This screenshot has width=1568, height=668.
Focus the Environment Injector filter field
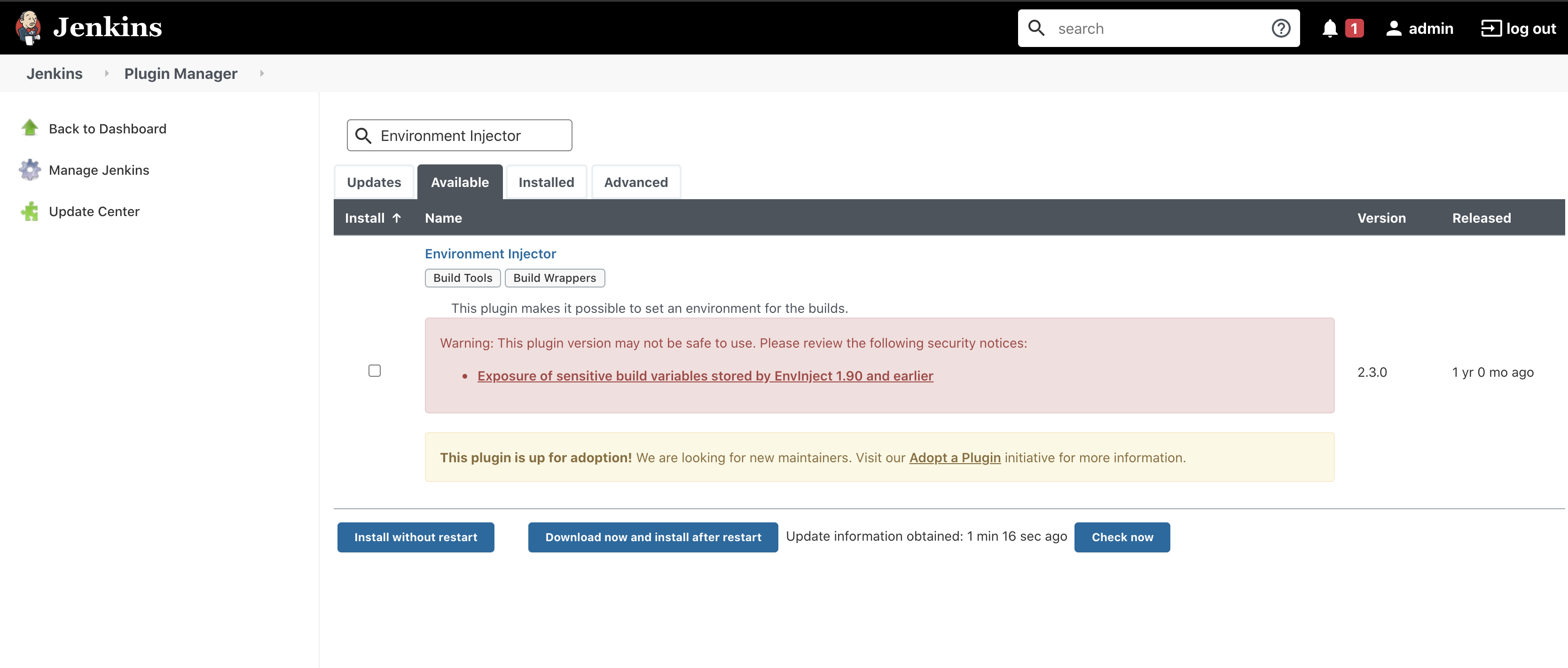point(460,135)
